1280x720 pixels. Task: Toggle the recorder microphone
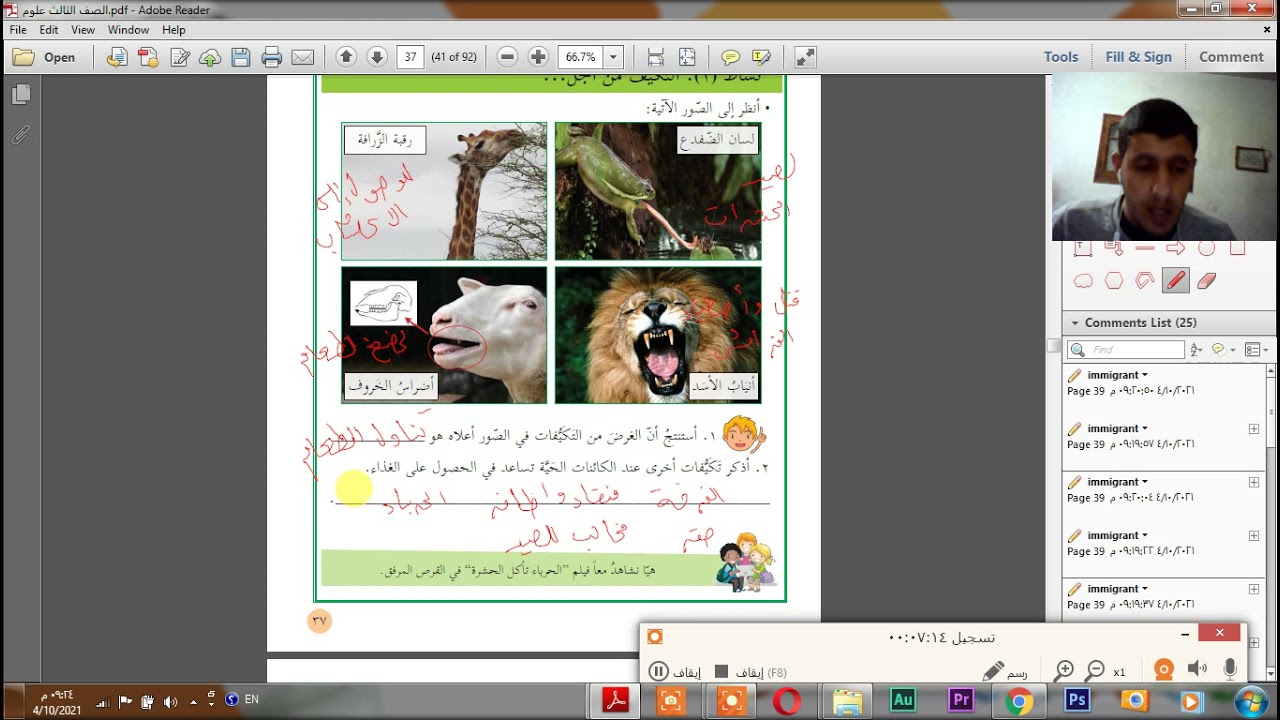point(1230,669)
